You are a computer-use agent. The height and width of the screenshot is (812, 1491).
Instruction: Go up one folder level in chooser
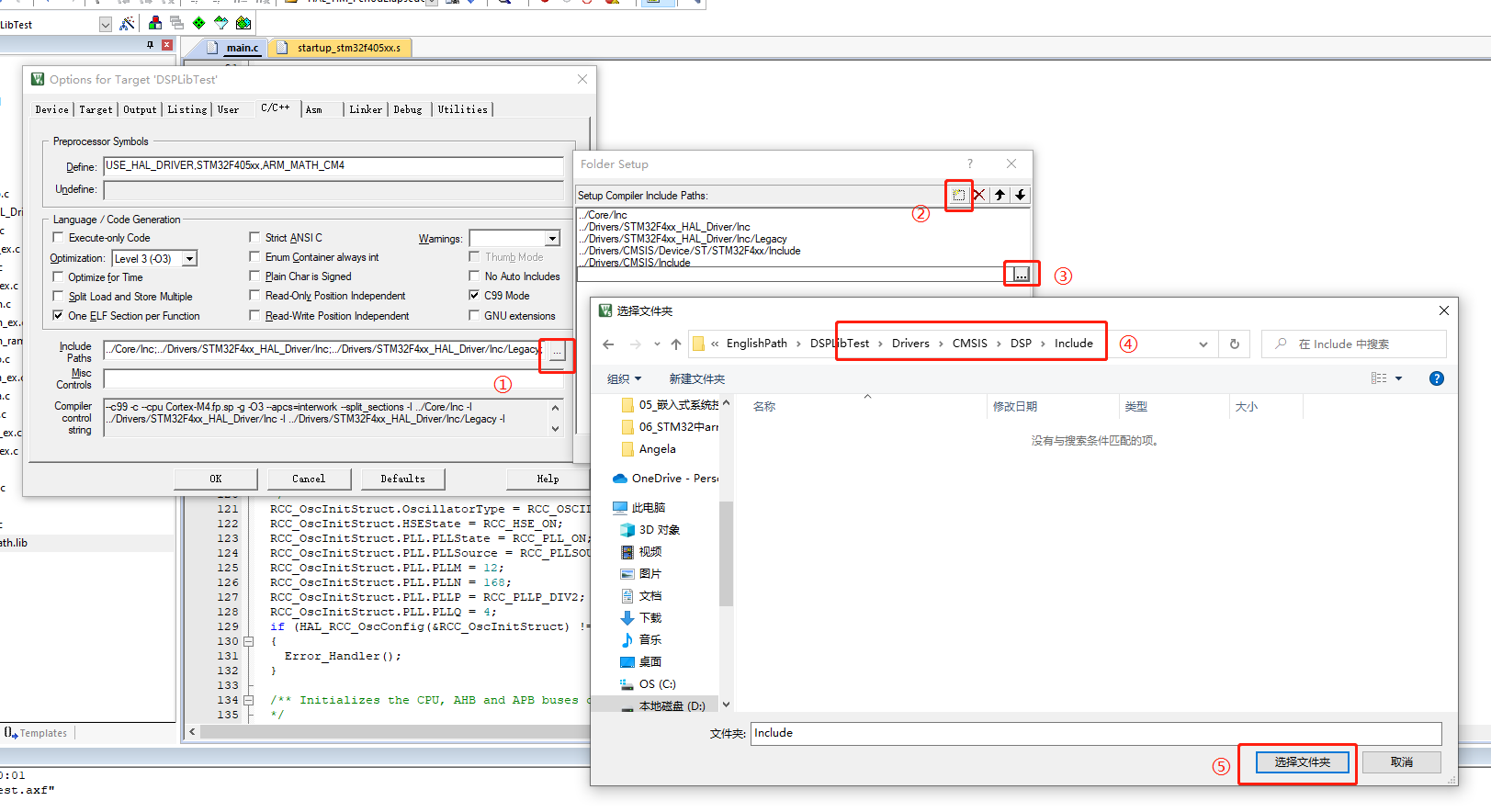pyautogui.click(x=676, y=344)
